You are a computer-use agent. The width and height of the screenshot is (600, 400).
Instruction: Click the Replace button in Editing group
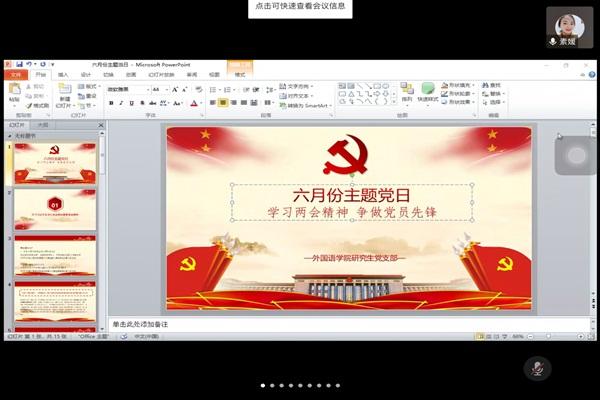494,93
